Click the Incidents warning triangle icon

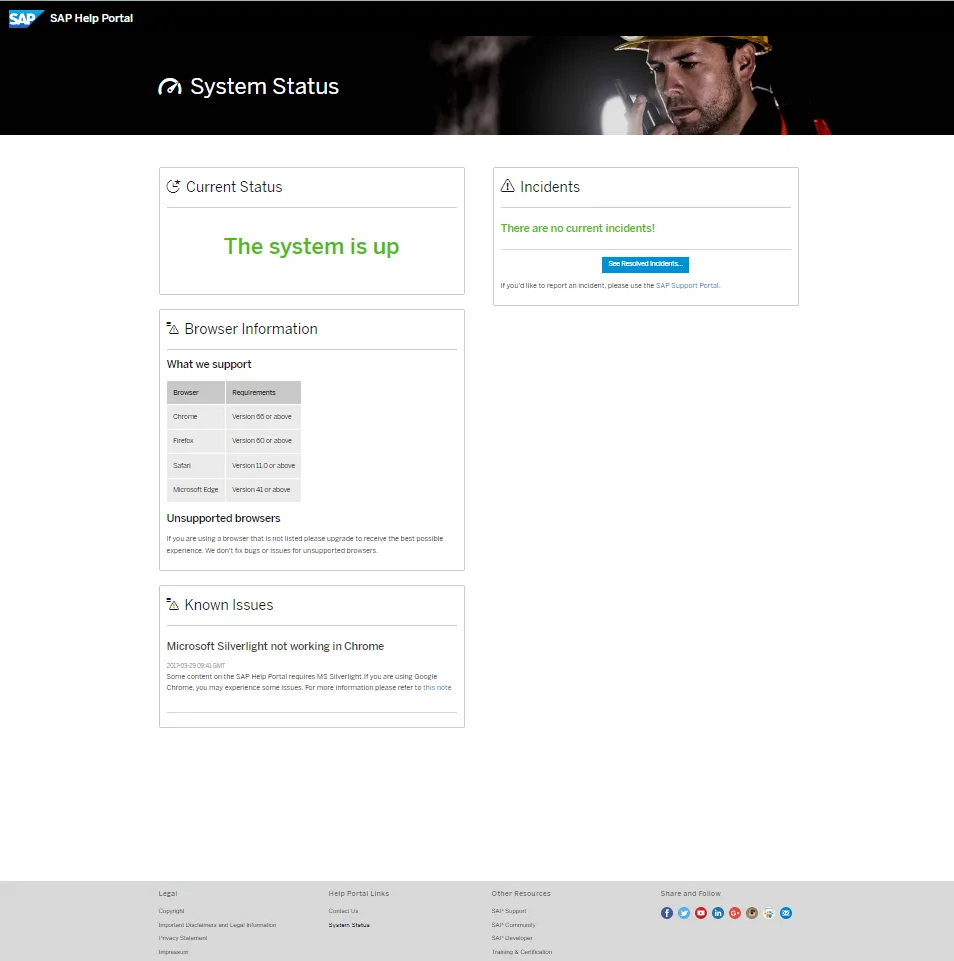(507, 186)
